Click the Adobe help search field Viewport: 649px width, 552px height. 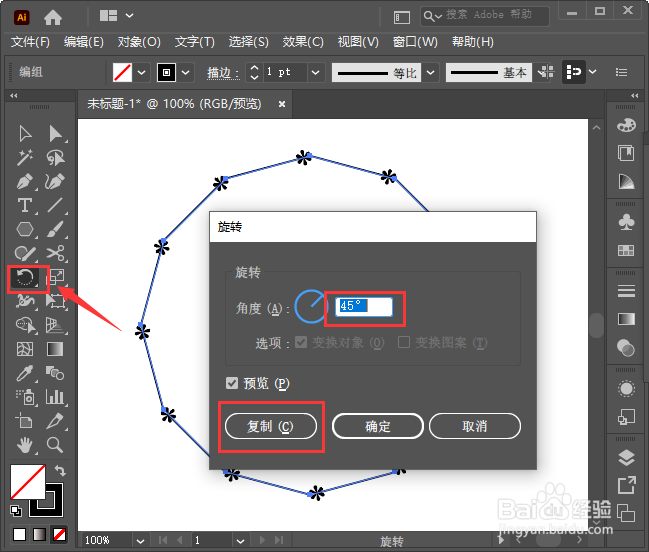coord(485,16)
